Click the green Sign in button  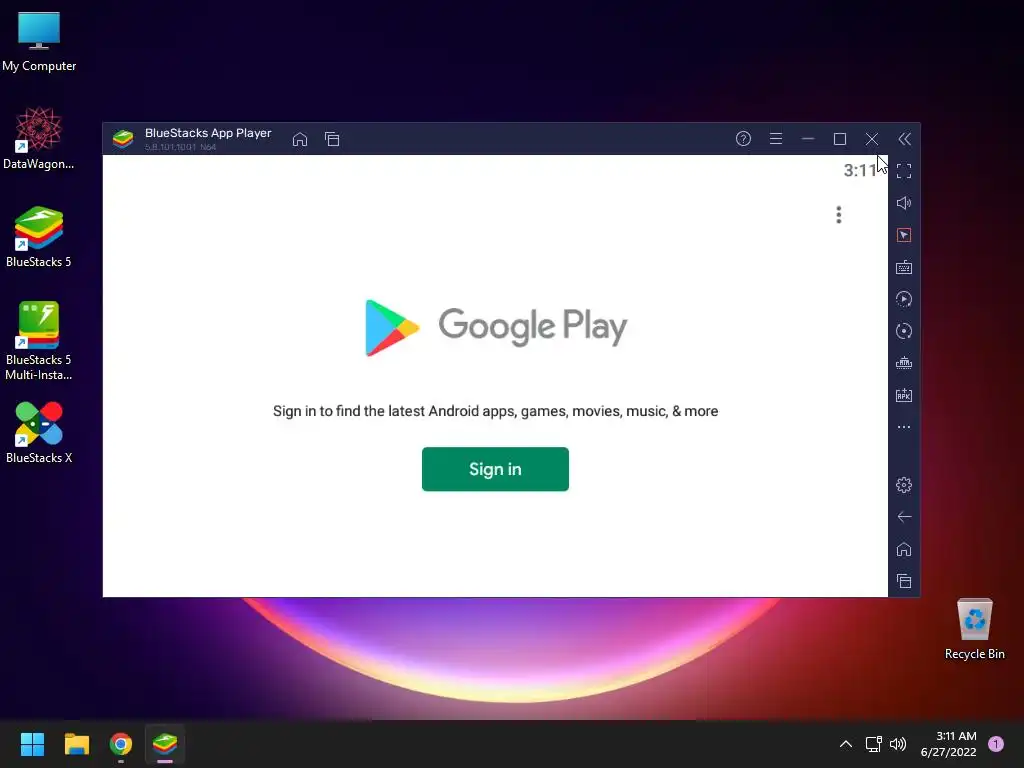point(495,469)
